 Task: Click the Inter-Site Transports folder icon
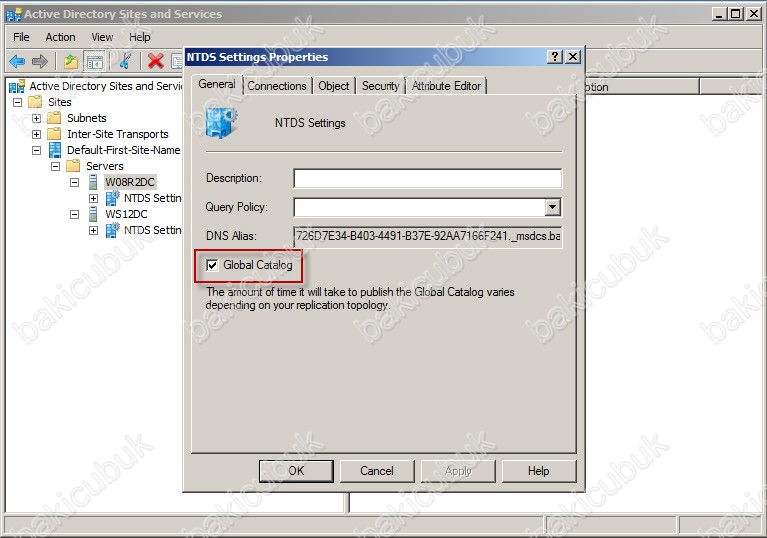pyautogui.click(x=54, y=134)
